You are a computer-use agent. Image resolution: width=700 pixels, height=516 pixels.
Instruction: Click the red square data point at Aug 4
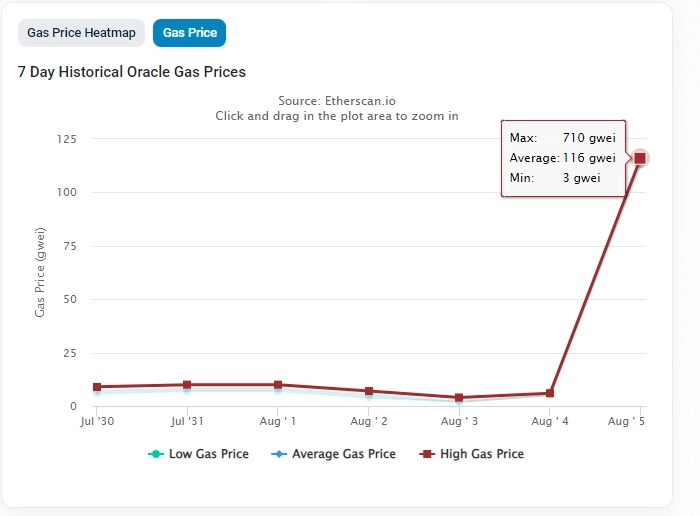(x=550, y=393)
